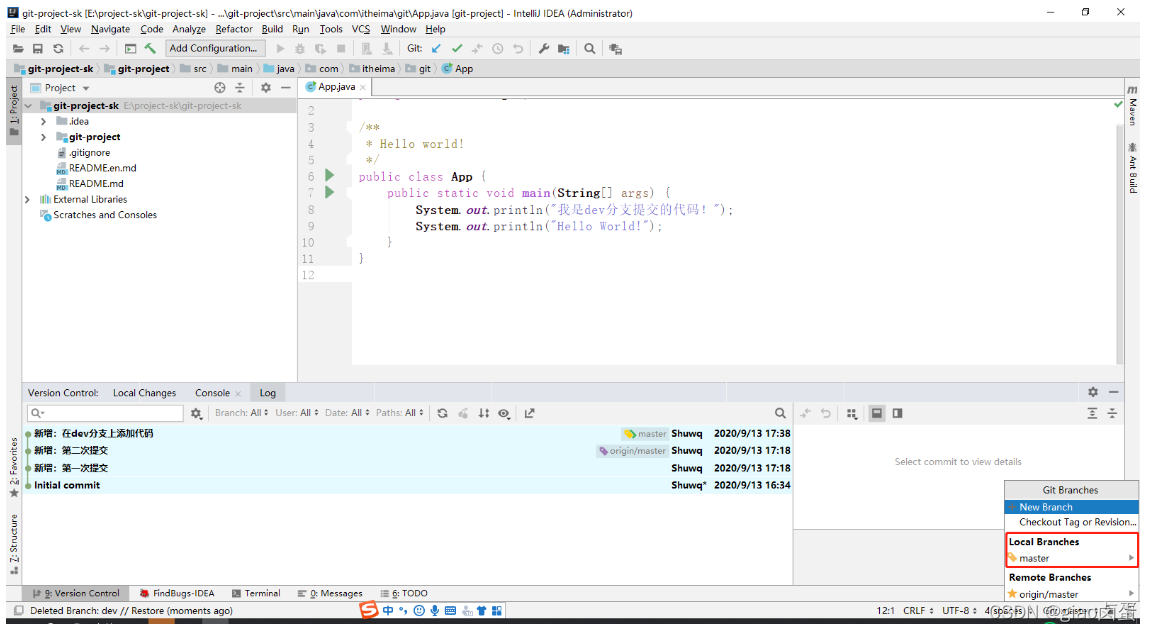
Task: Select New Branch in Git Branches popup
Action: coord(1071,507)
